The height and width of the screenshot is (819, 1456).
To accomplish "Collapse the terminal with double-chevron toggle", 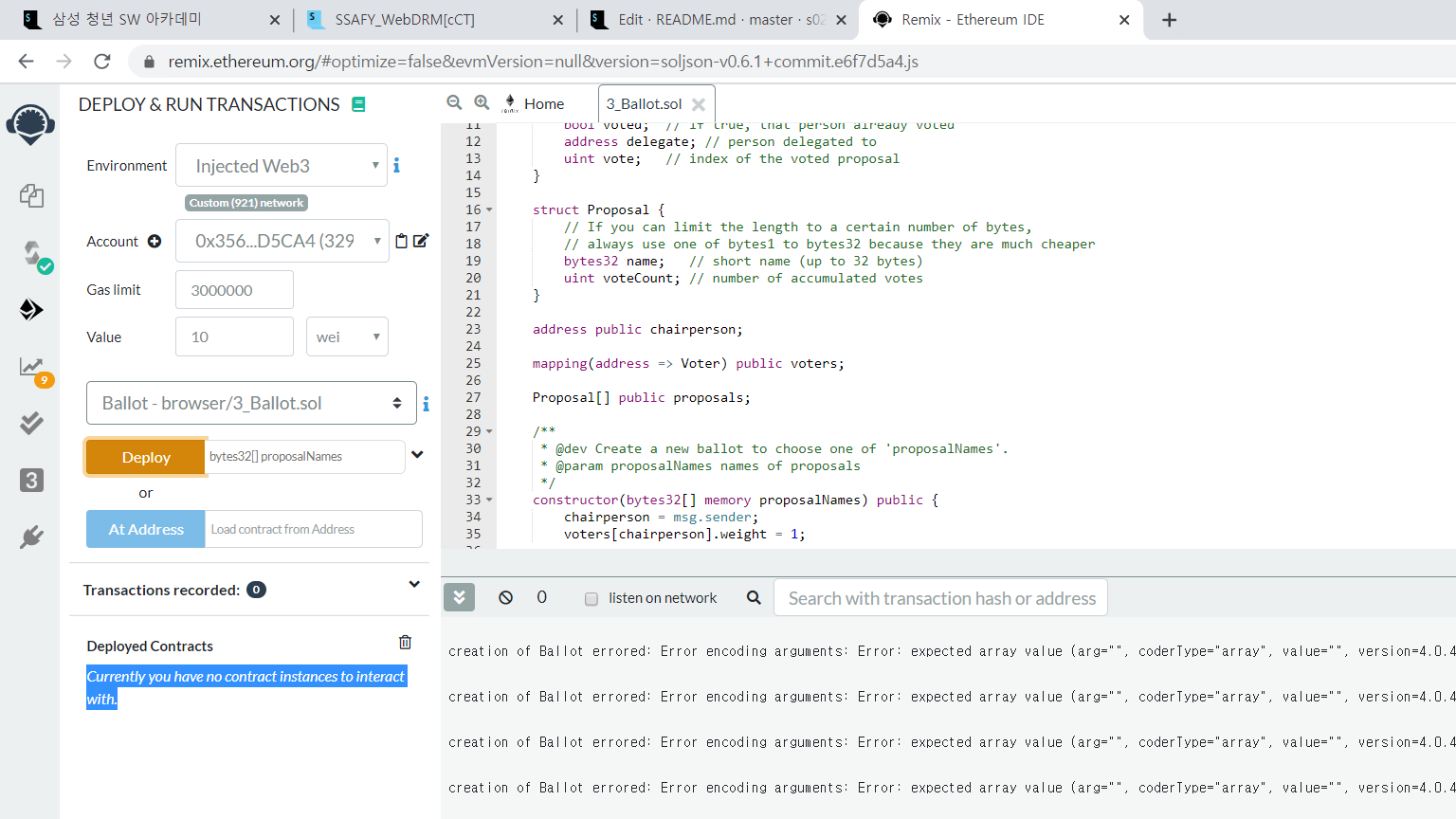I will click(x=459, y=597).
